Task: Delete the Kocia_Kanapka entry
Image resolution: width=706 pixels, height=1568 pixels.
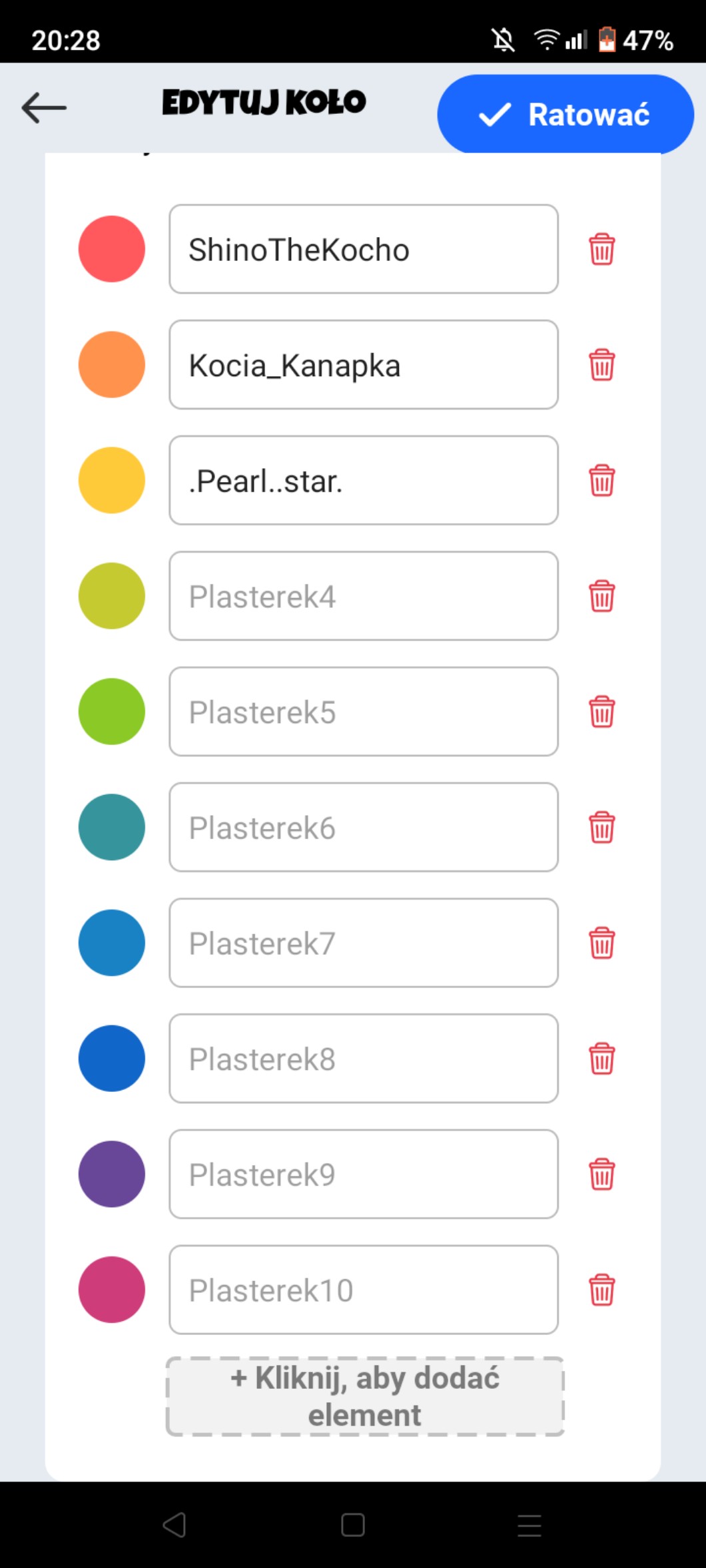Action: click(601, 365)
